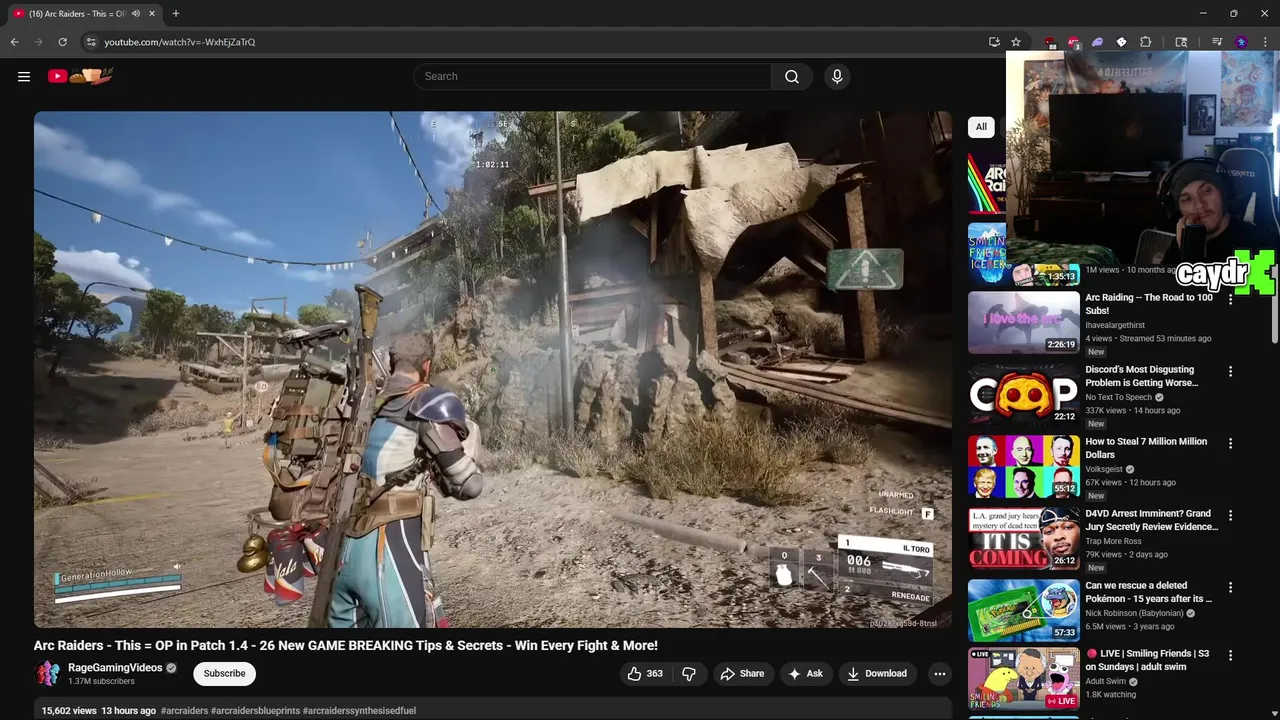
Task: Open the media controls icon
Action: pos(1217,42)
